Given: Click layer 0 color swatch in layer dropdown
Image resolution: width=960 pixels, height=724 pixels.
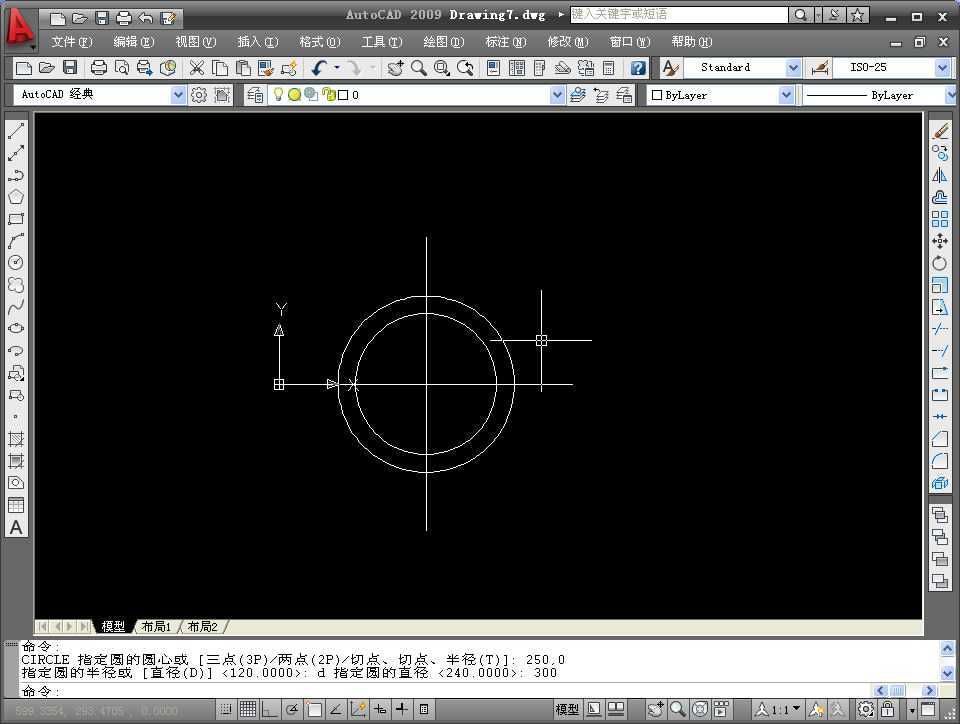Looking at the screenshot, I should [343, 95].
